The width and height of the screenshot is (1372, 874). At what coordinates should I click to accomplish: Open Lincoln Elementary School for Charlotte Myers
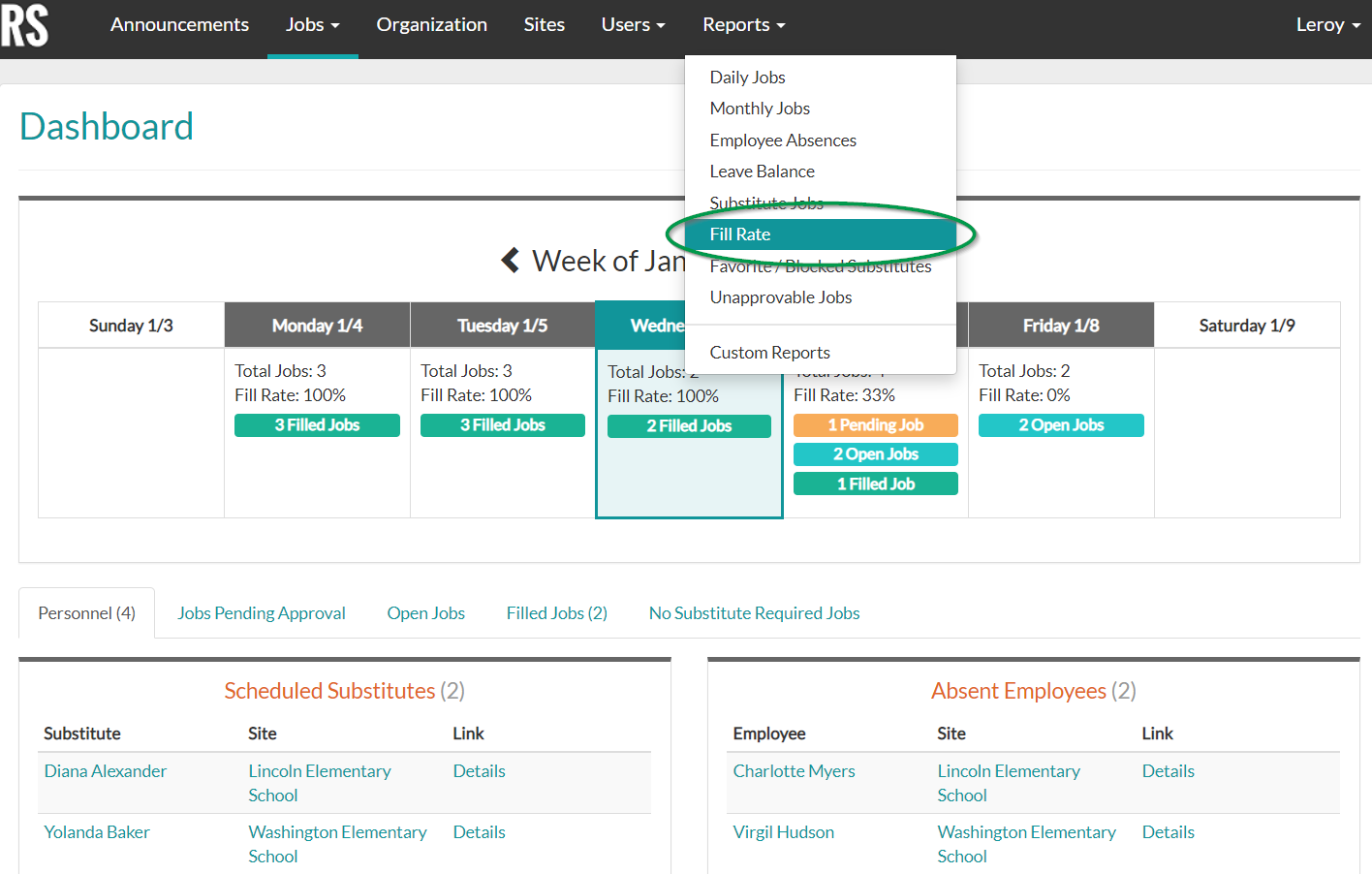1009,783
